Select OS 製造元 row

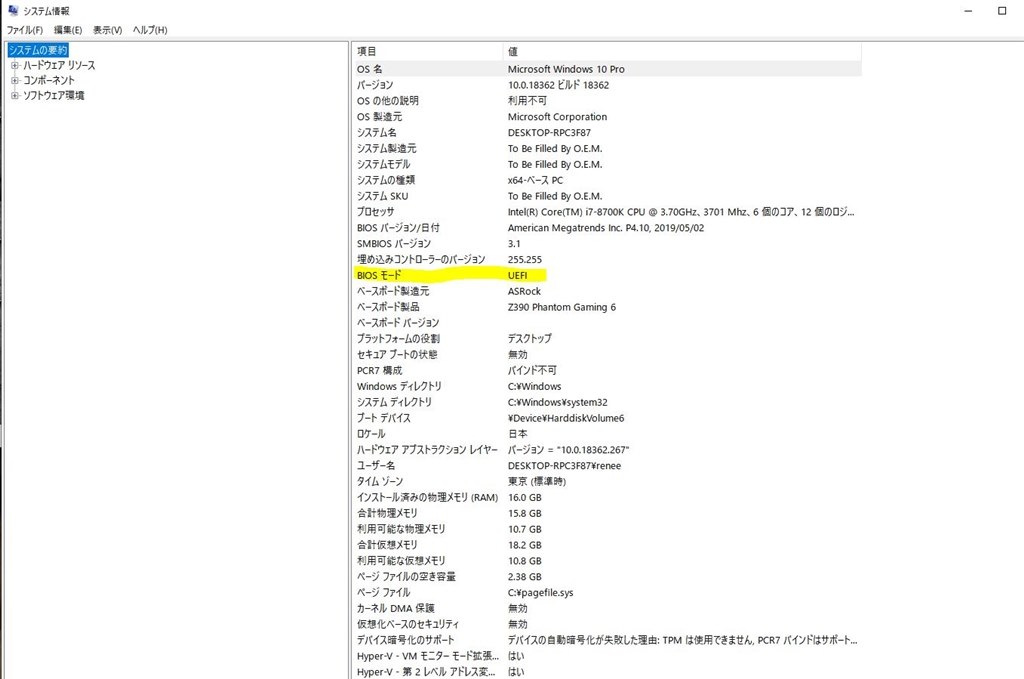coord(607,116)
